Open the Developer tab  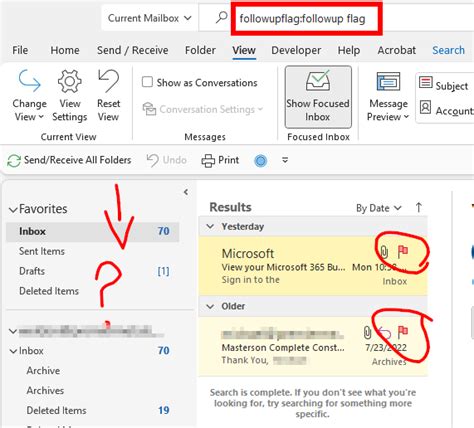coord(296,50)
